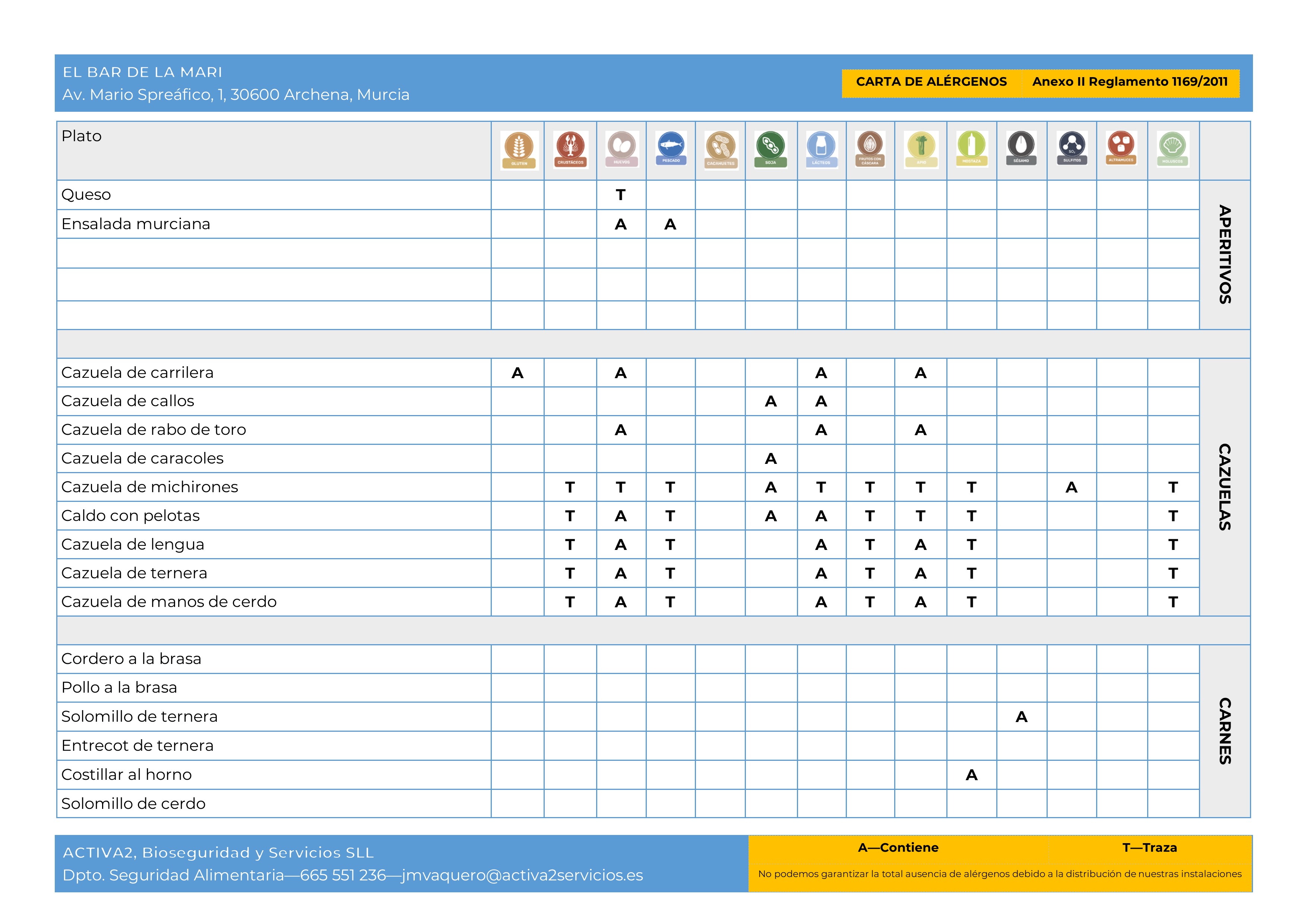Click the Altramuces lupin allergen icon
Viewport: 1307px width, 924px height.
(1121, 149)
